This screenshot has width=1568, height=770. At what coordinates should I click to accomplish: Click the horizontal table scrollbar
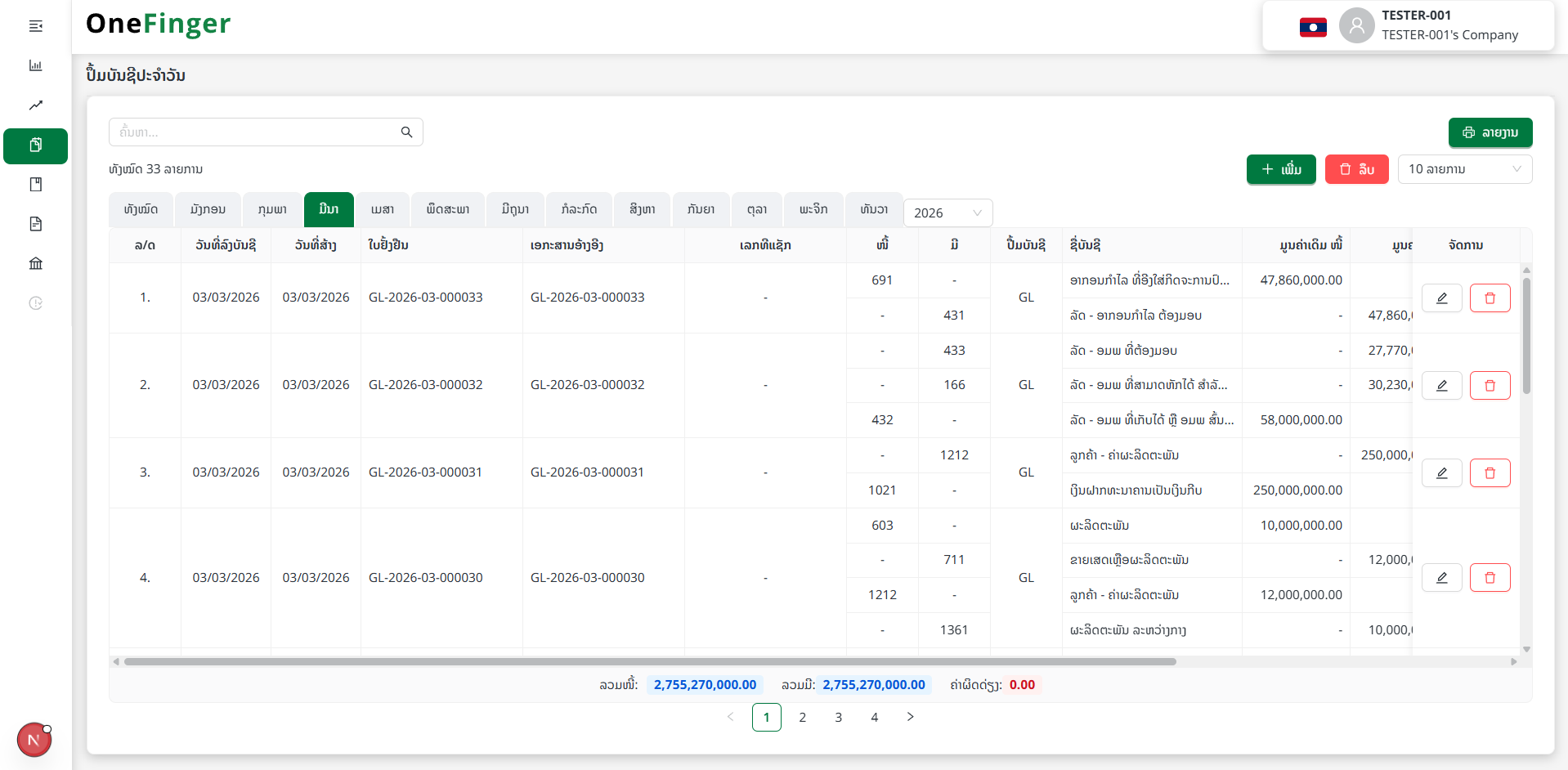650,662
